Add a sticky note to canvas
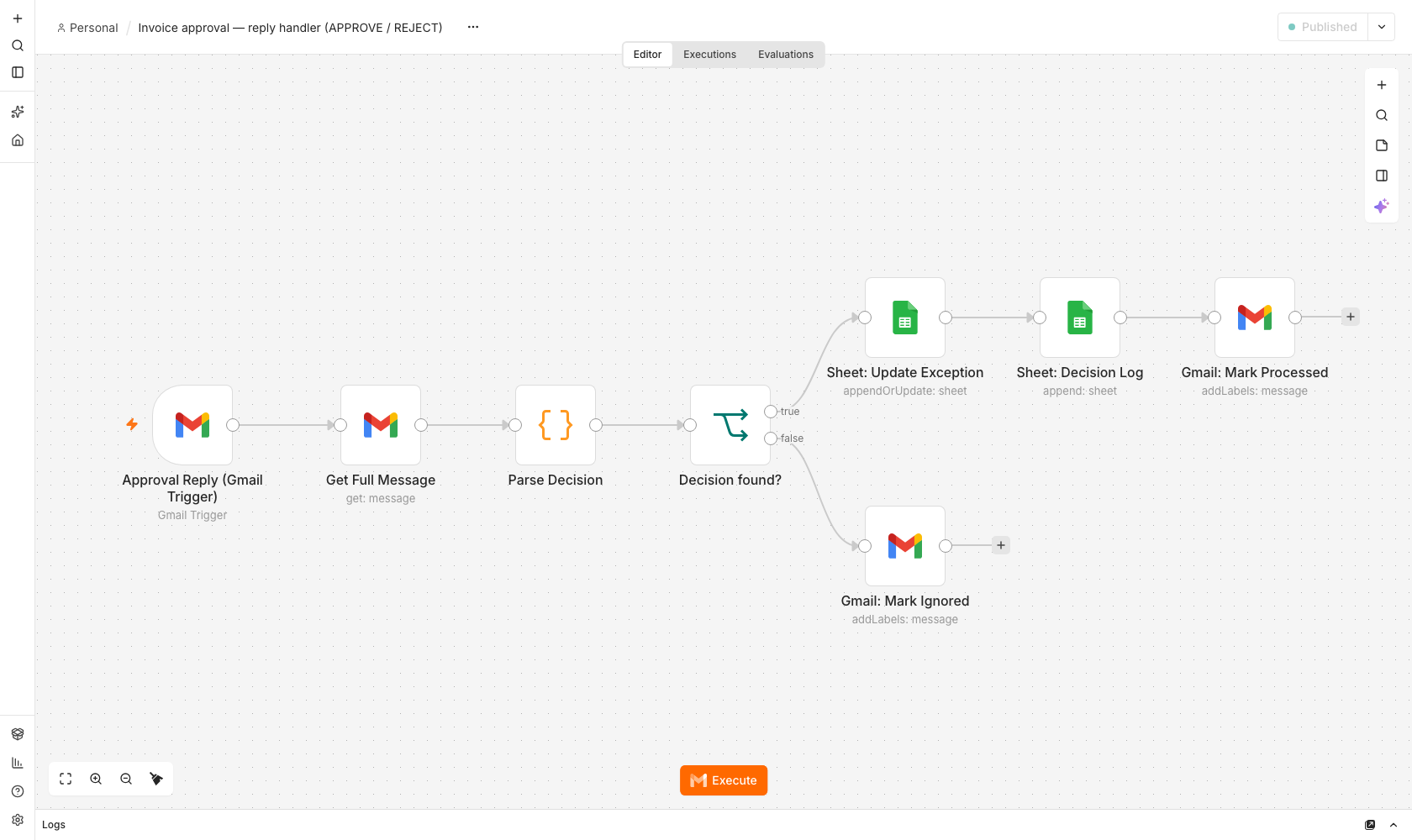 click(1382, 145)
